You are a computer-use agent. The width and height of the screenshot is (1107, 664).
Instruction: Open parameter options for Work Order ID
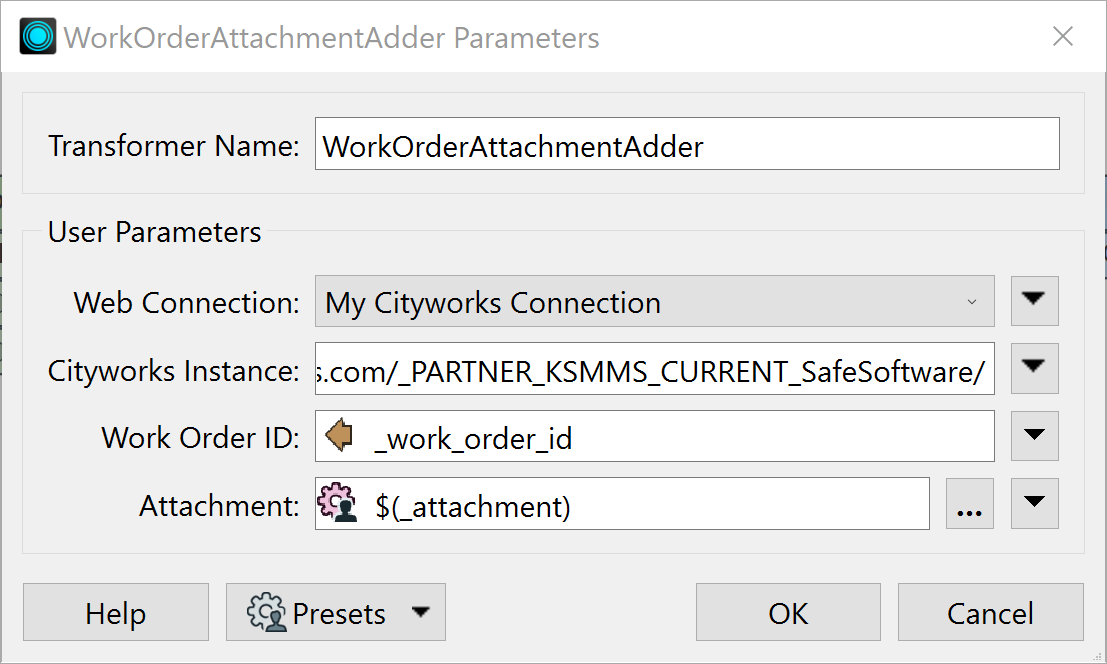tap(1034, 435)
